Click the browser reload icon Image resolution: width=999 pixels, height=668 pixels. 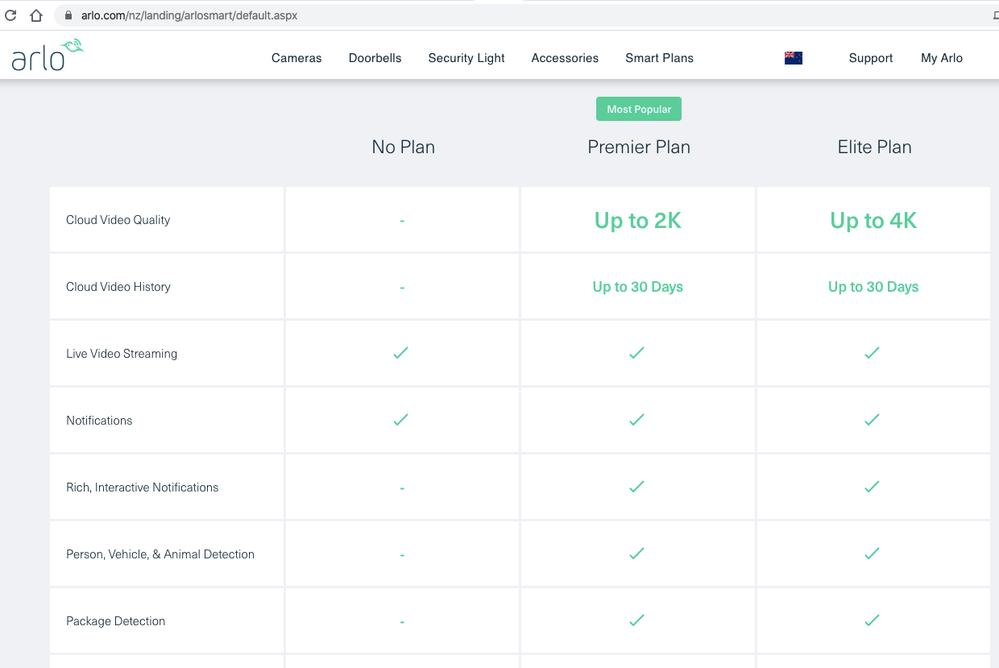12,15
